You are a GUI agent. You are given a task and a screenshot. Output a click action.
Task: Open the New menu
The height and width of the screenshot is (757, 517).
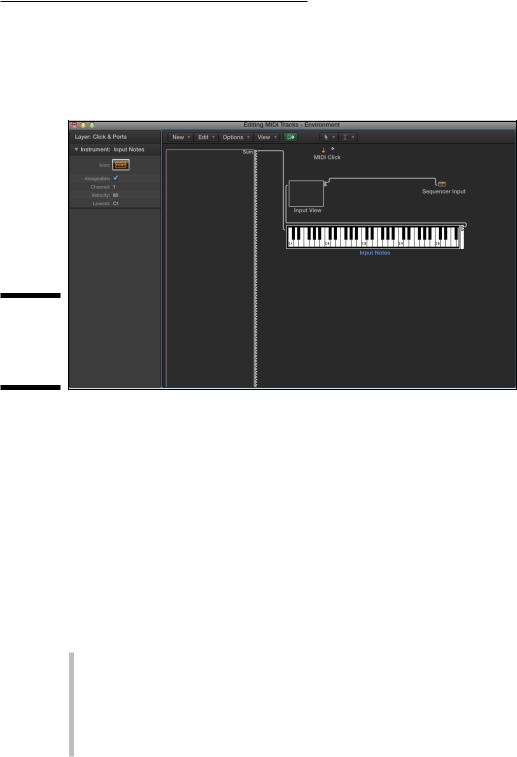[181, 137]
